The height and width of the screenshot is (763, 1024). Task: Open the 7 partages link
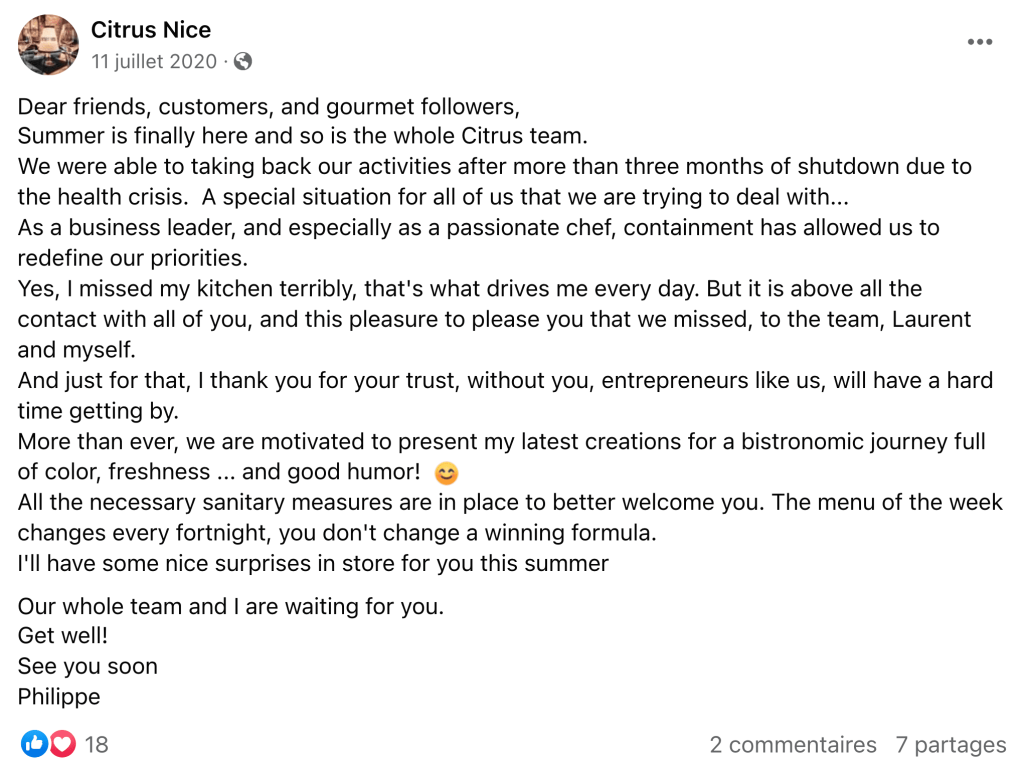(951, 744)
